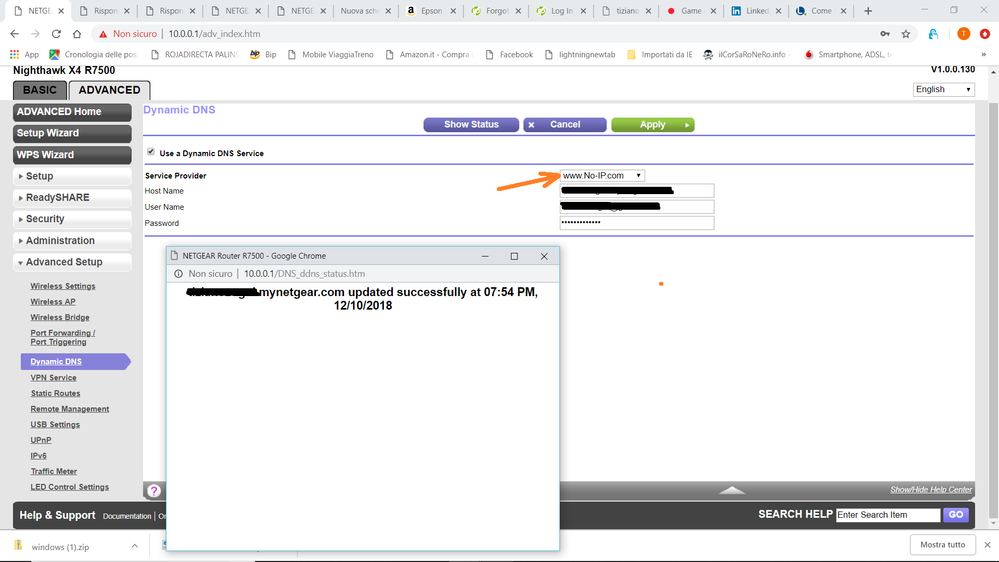Expand the Setup menu section
The width and height of the screenshot is (999, 562).
[x=72, y=176]
